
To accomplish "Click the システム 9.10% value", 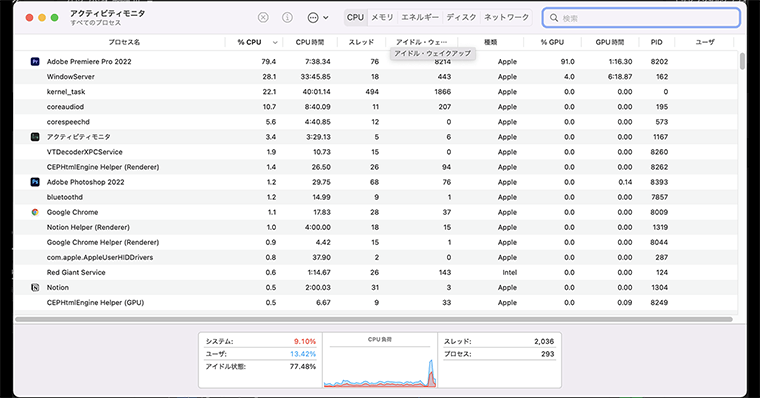I will pos(305,341).
